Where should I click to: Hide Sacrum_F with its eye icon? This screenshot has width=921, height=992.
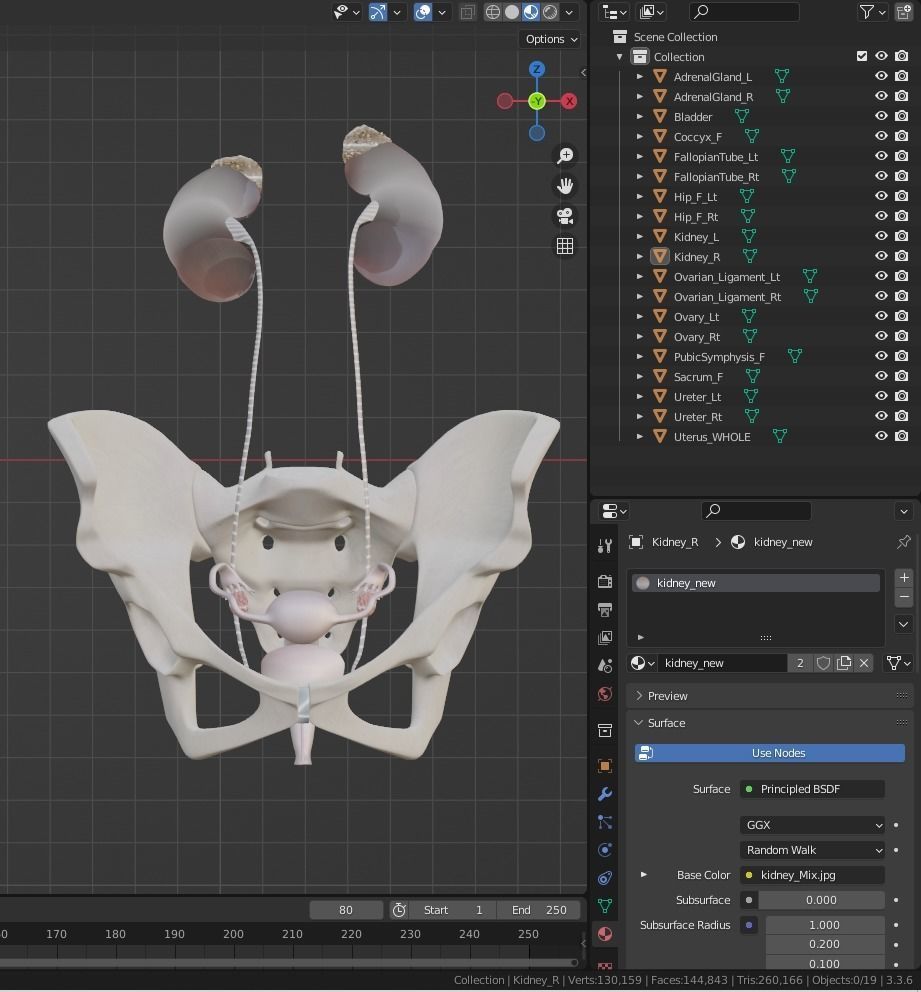coord(881,376)
